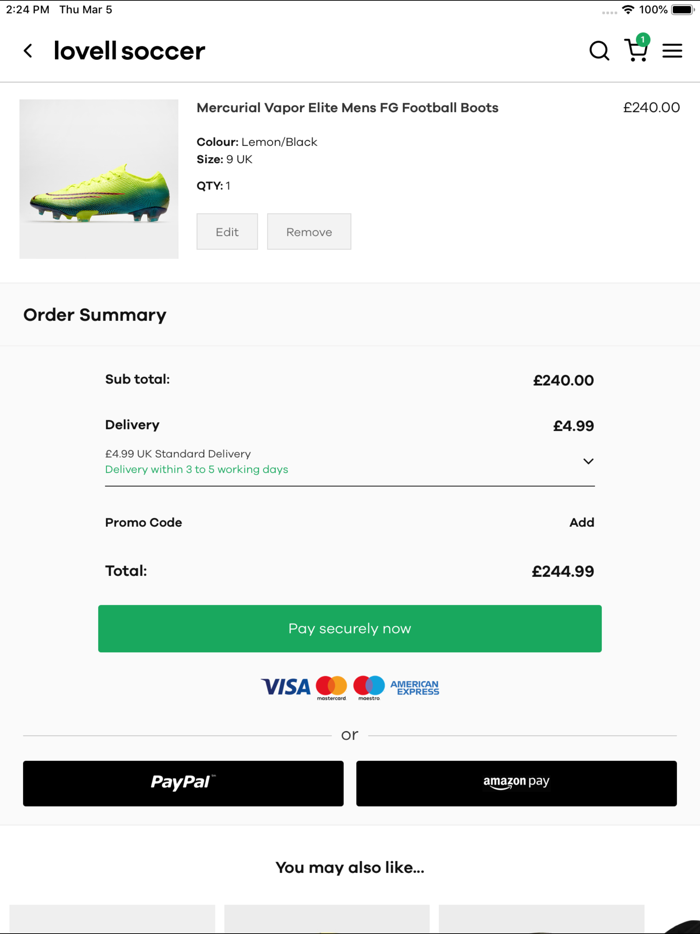
Task: Tap the back arrow icon
Action: click(28, 51)
